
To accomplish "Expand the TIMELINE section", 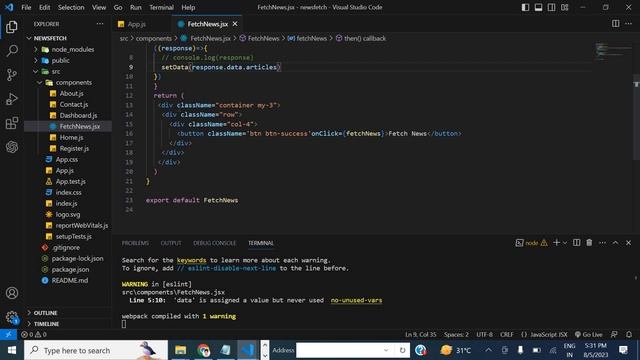I will [68, 324].
